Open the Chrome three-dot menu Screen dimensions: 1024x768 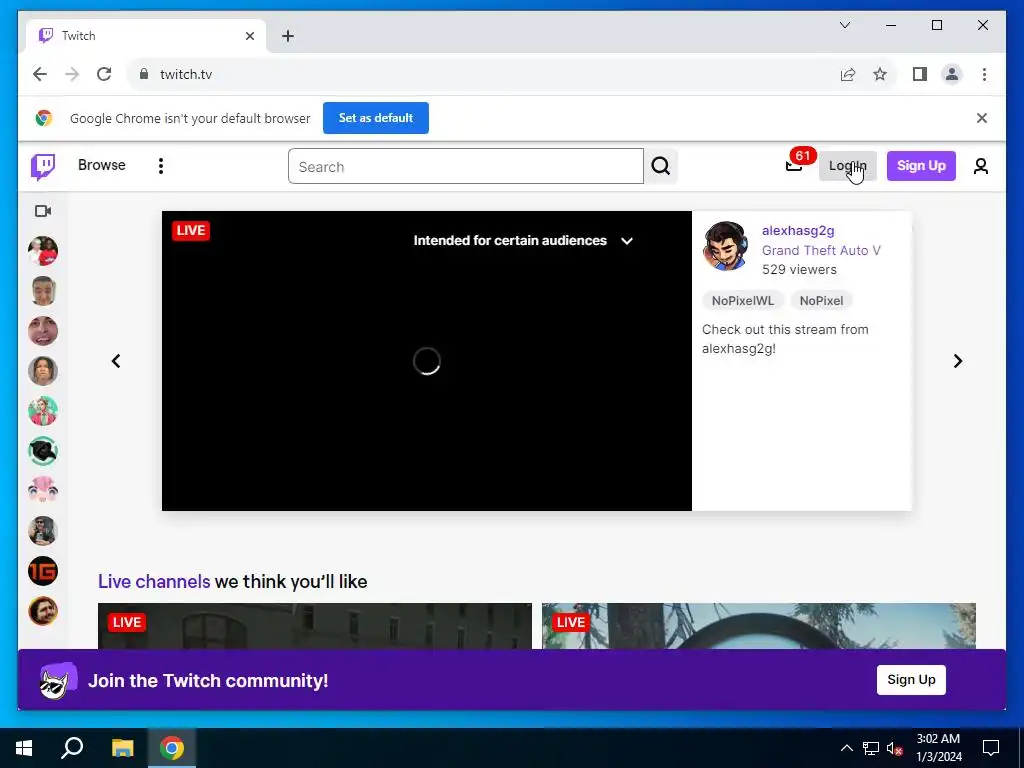tap(984, 74)
